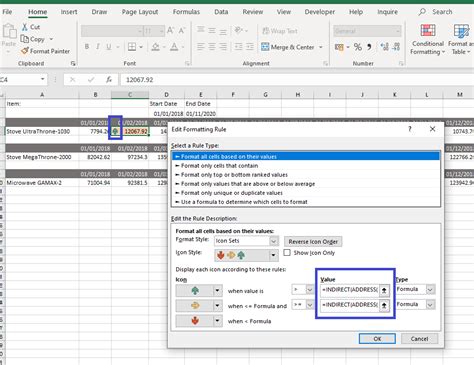Click the second Value formula input field
This screenshot has height=365, width=474.
(x=350, y=305)
